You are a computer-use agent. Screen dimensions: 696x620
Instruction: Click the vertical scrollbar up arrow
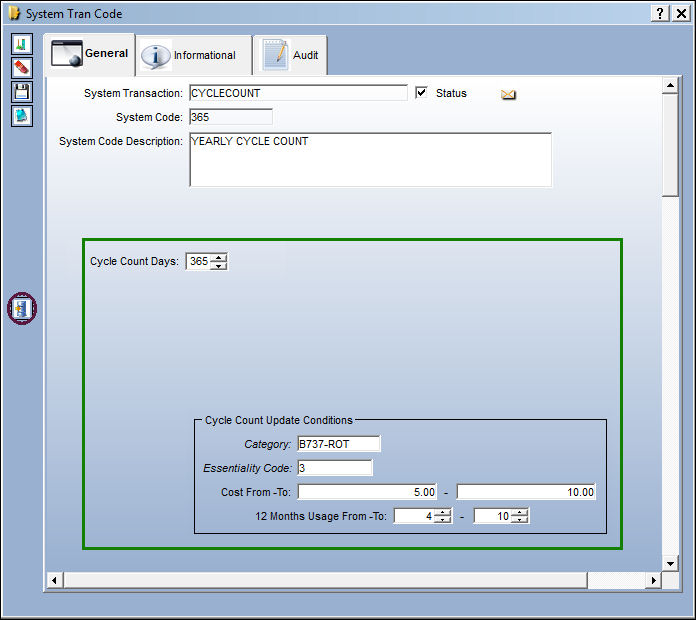670,85
